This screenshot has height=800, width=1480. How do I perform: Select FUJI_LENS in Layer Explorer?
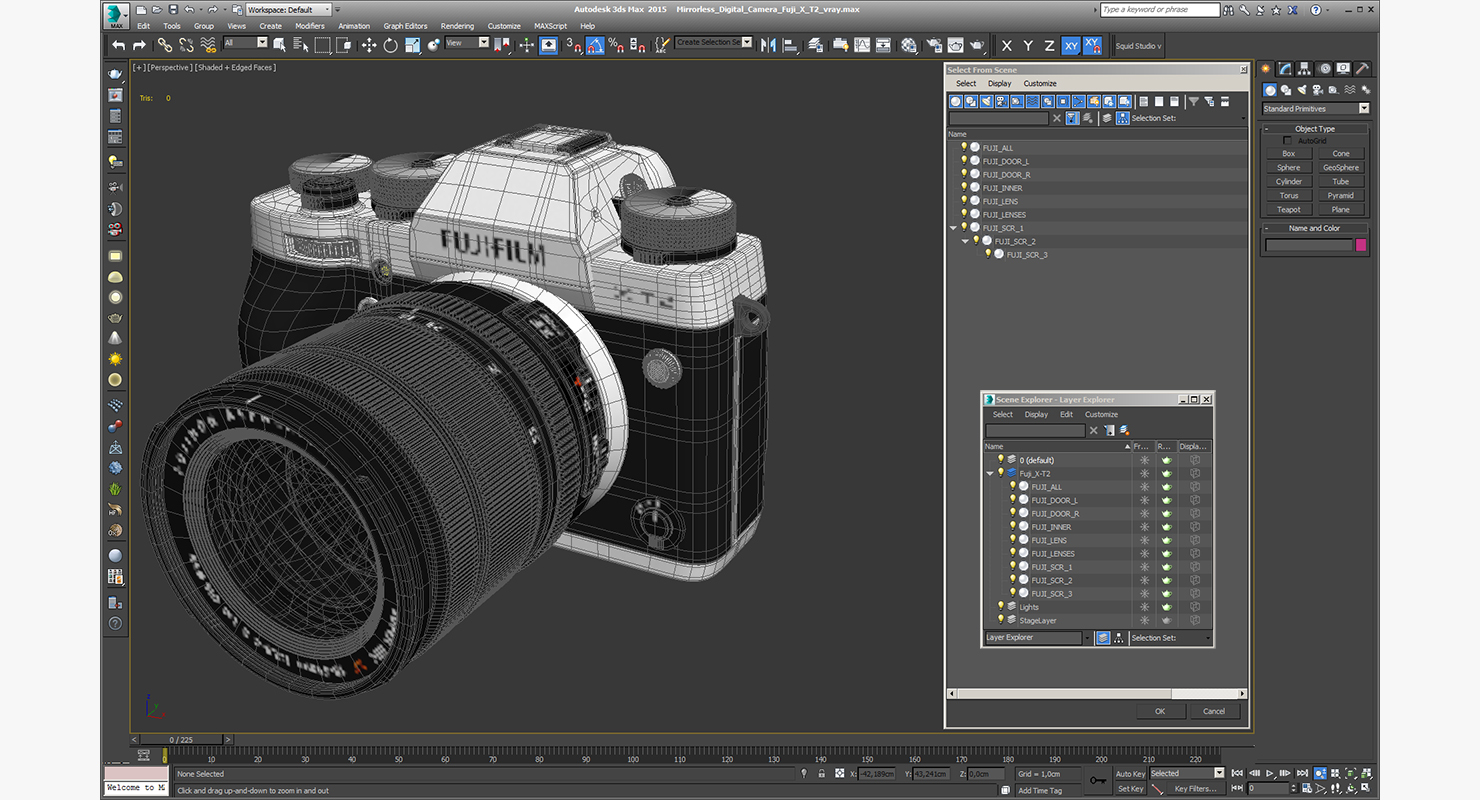tap(1049, 540)
